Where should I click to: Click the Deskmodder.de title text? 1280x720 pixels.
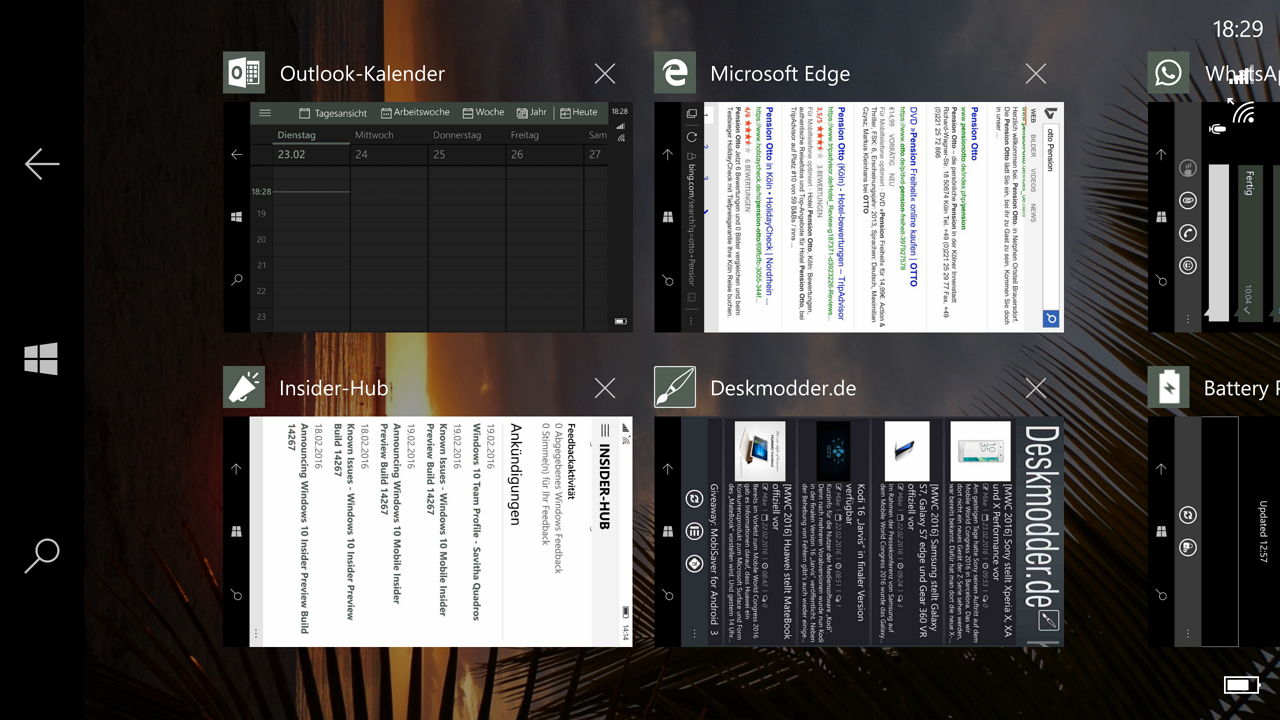pyautogui.click(x=783, y=388)
